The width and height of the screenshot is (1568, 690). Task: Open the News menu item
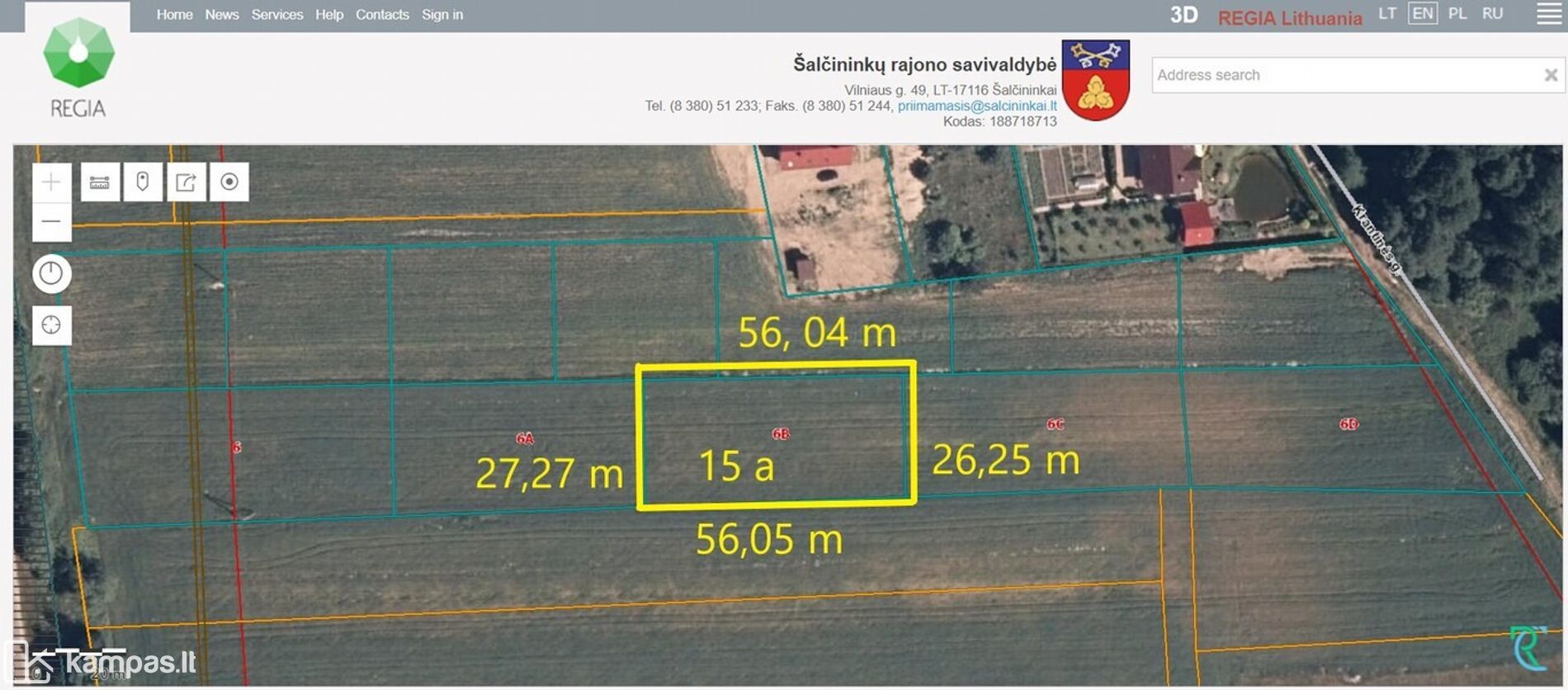(222, 14)
